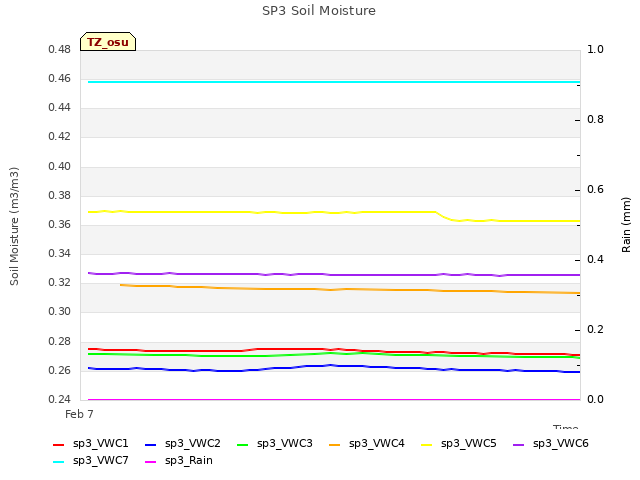The width and height of the screenshot is (640, 480).
Task: Click the magenta sp3_Rain legend swatch
Action: (151, 462)
